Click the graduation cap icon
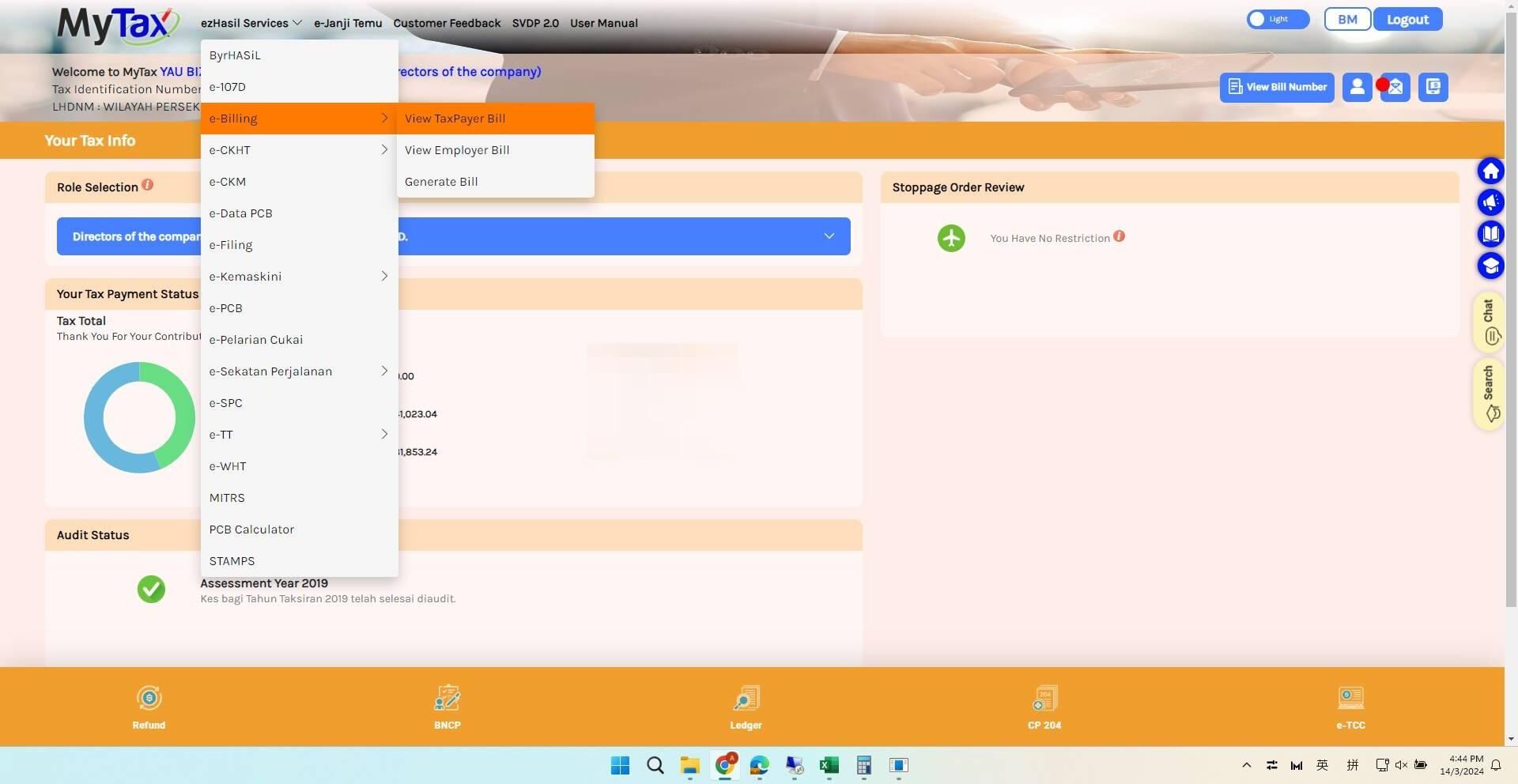This screenshot has width=1518, height=784. (x=1490, y=266)
